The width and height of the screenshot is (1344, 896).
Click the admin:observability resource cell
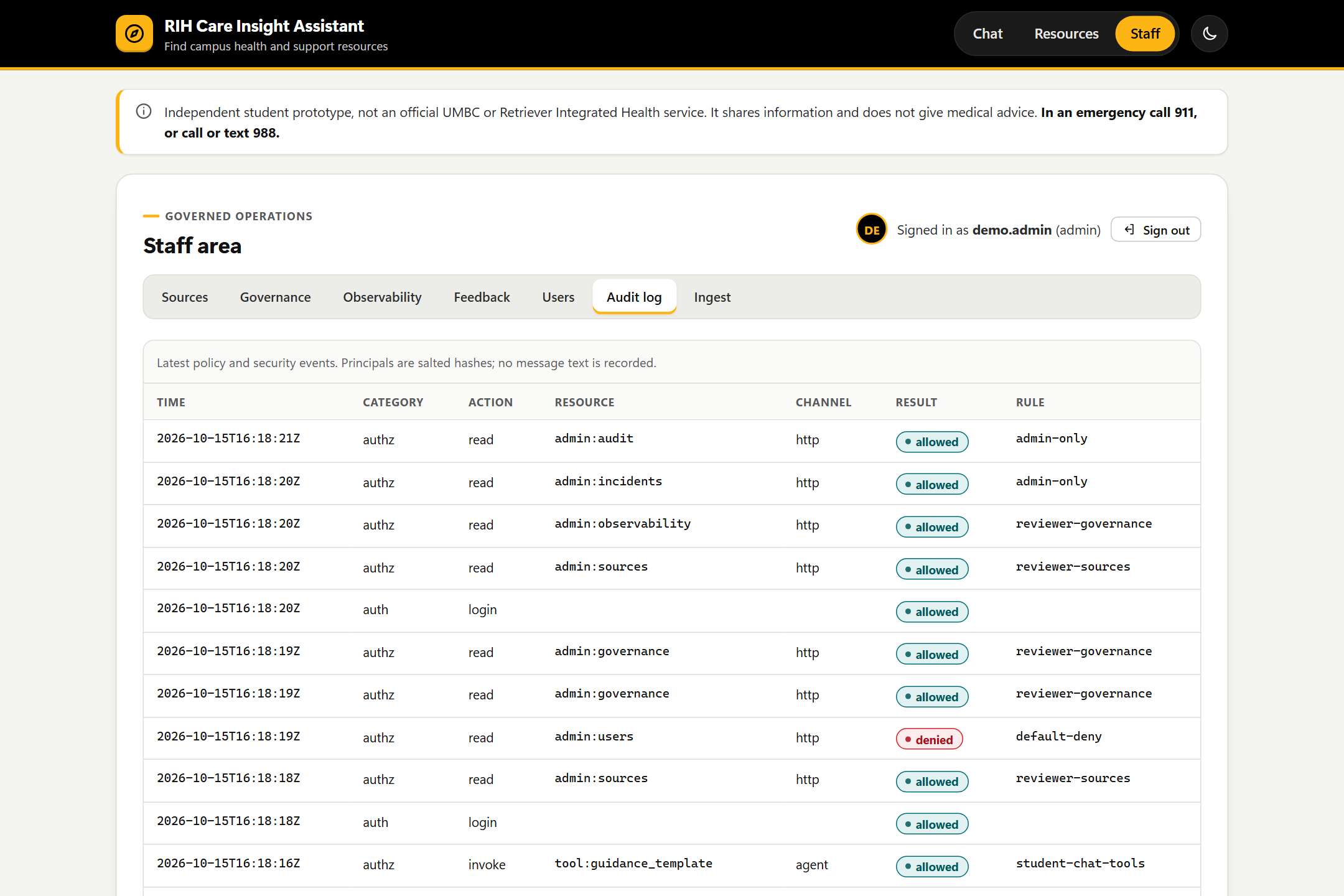pos(623,524)
